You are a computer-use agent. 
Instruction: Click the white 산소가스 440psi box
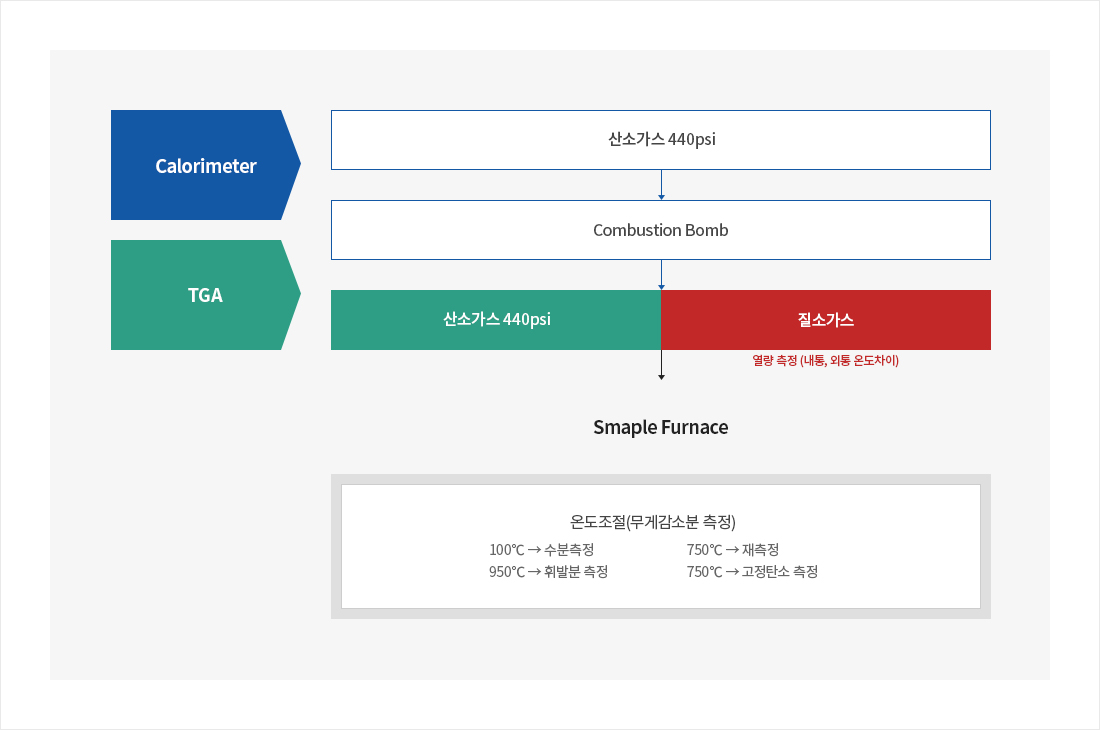tap(661, 140)
